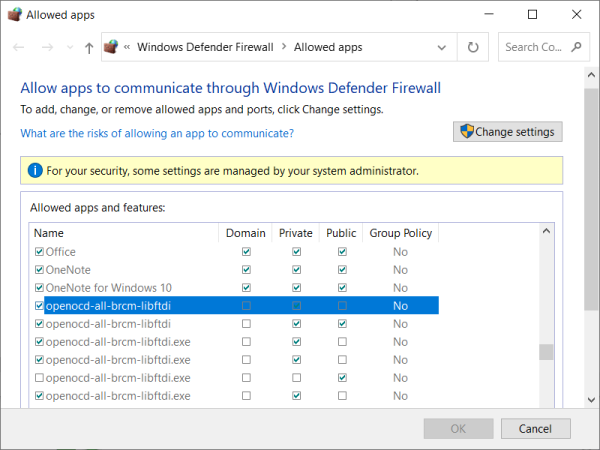This screenshot has height=450, width=600.
Task: Enable the unchecked openocd-all-brcm-libftdi.exe entry
Action: (39, 378)
